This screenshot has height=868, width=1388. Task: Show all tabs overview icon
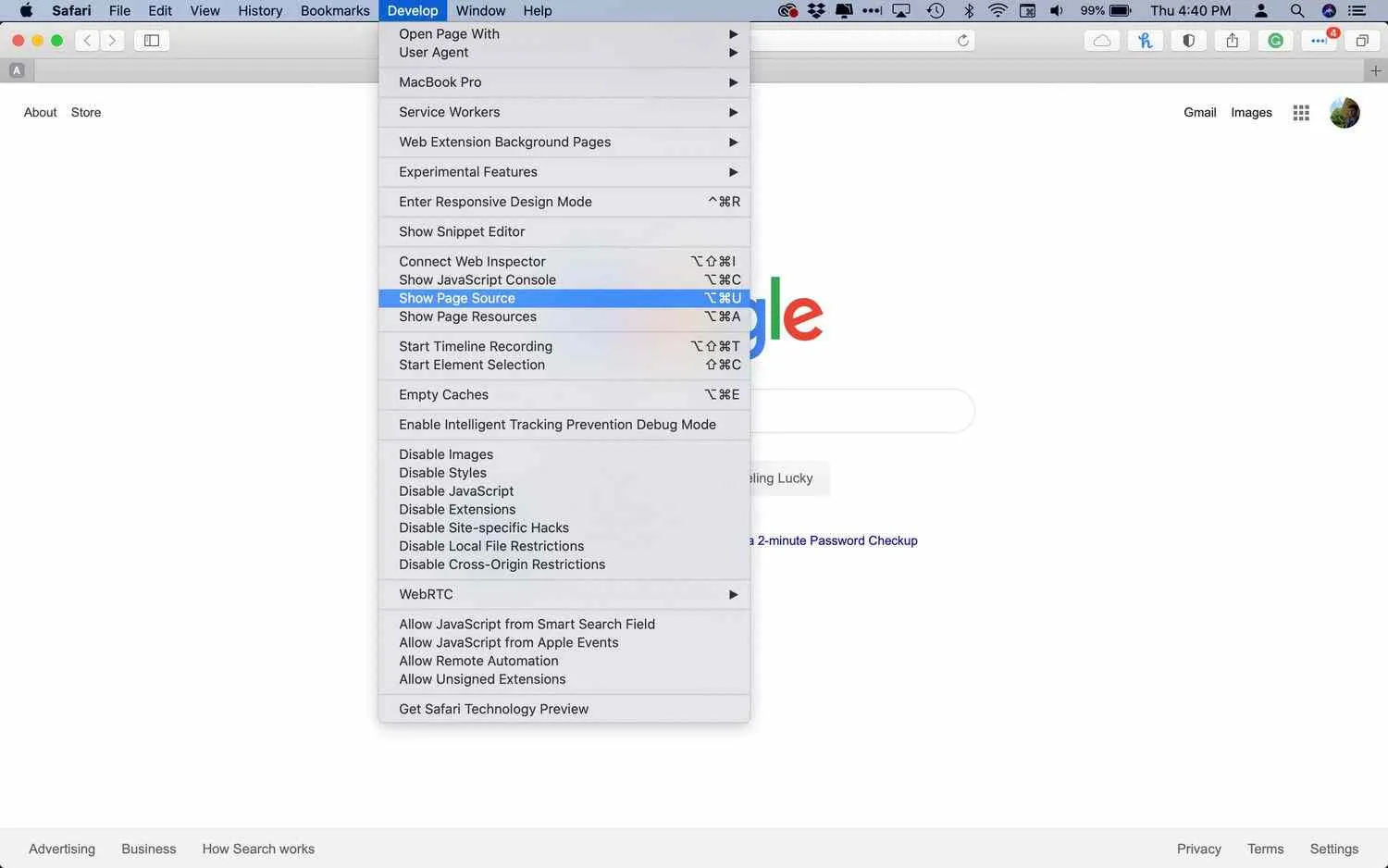click(1362, 41)
